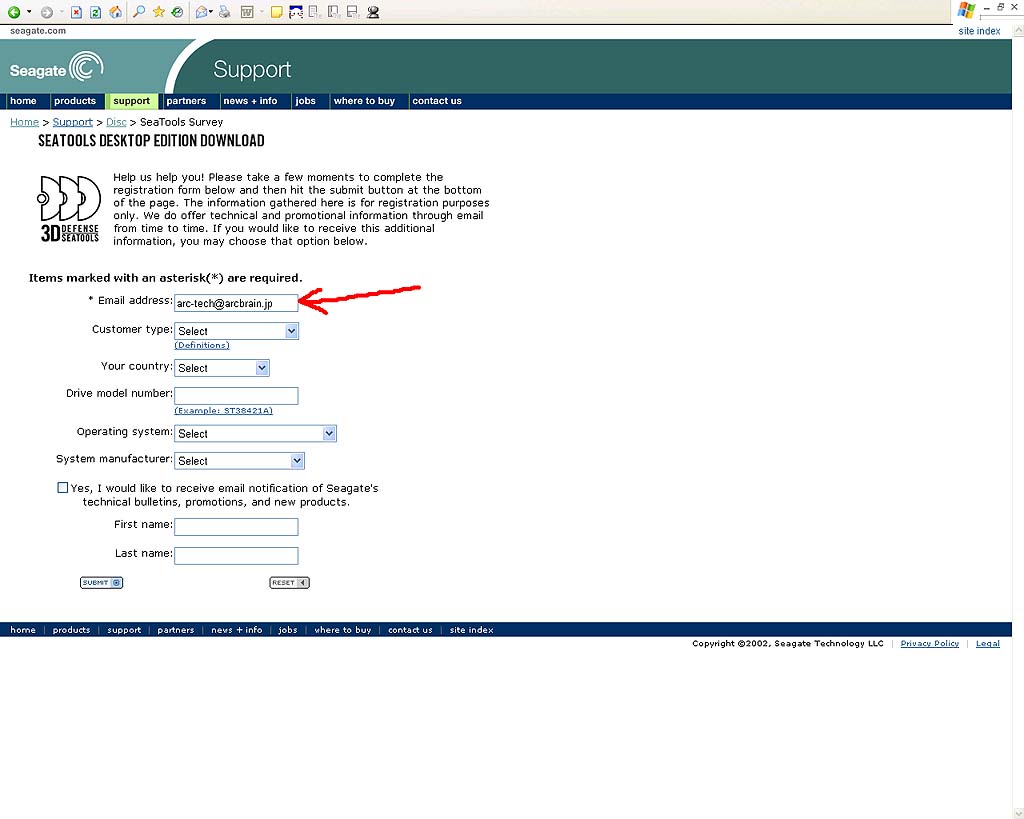Click the footer support link

click(124, 630)
